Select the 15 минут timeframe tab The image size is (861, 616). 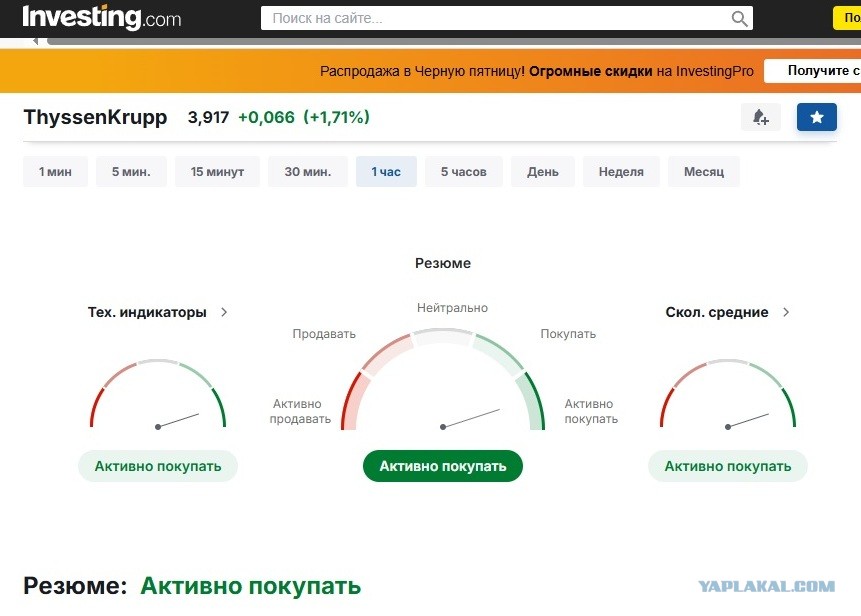(217, 171)
